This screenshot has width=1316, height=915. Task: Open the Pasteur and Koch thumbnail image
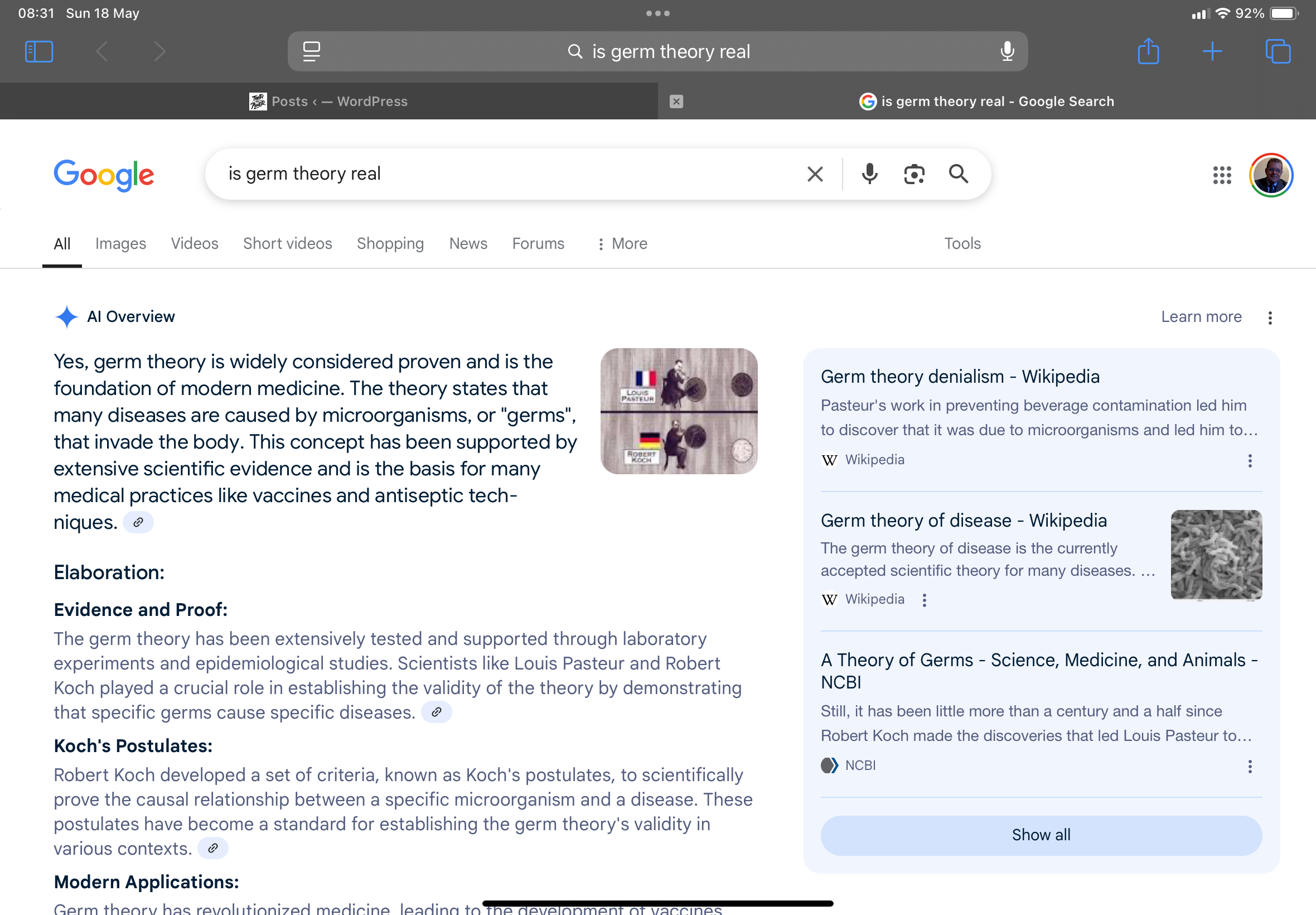679,411
